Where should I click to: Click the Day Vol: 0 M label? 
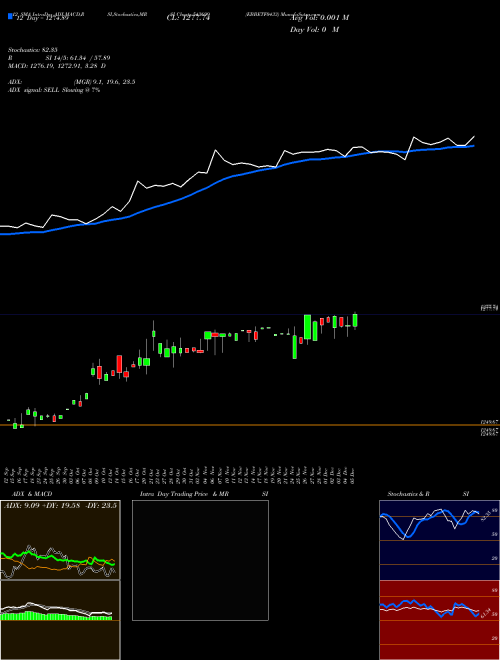point(314,30)
